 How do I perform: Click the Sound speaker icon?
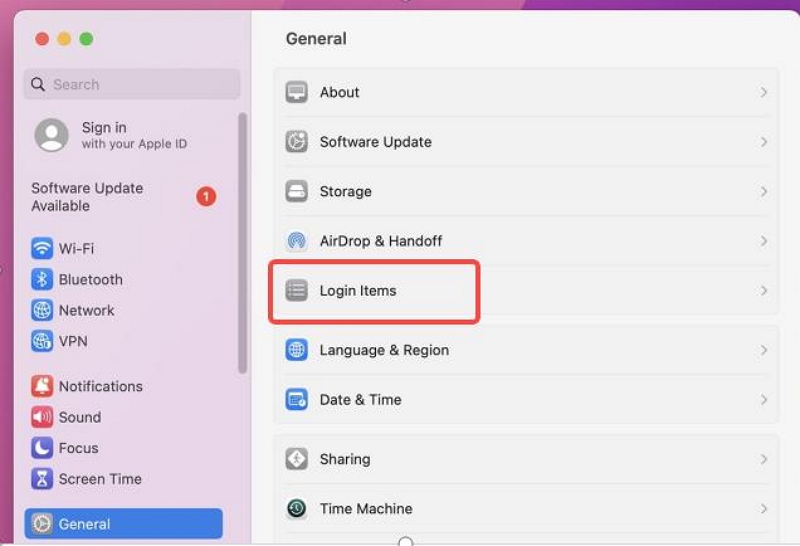click(x=42, y=417)
